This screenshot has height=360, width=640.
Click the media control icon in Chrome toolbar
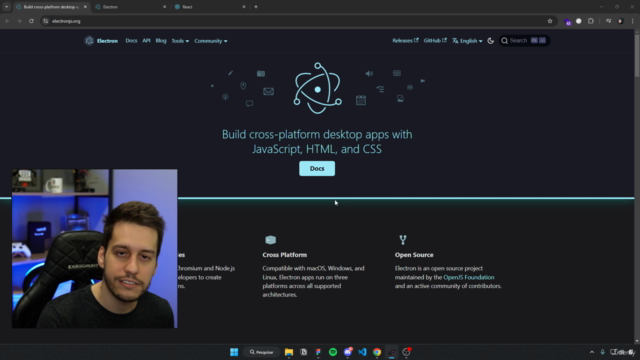pos(608,21)
